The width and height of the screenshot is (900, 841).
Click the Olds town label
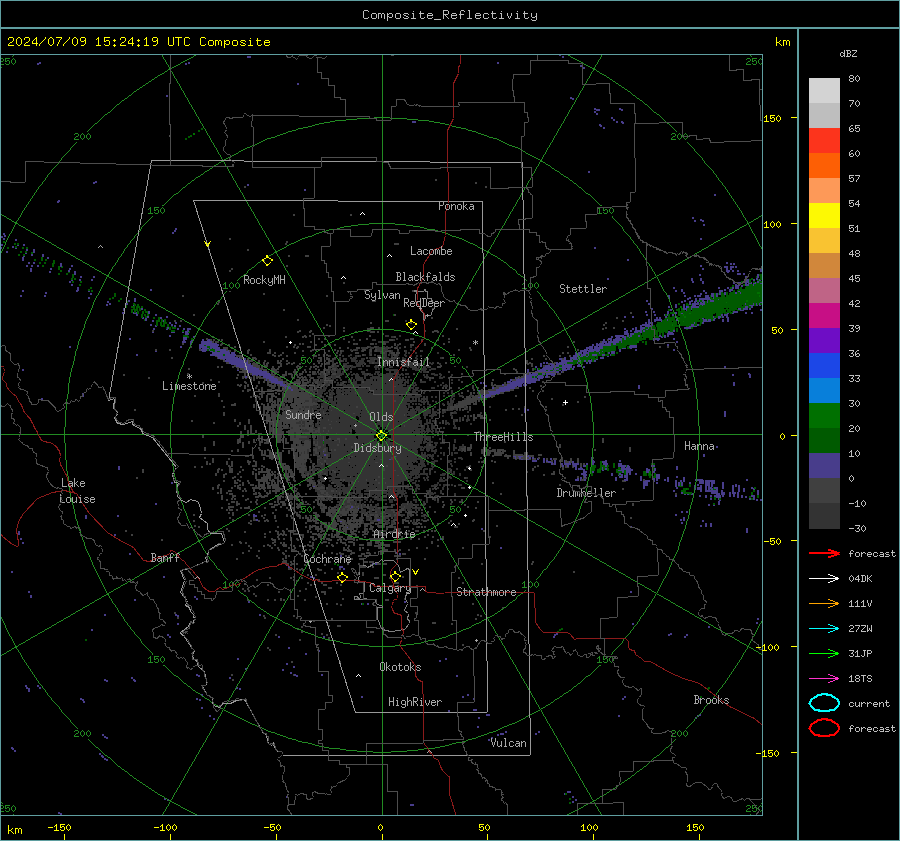tap(381, 417)
